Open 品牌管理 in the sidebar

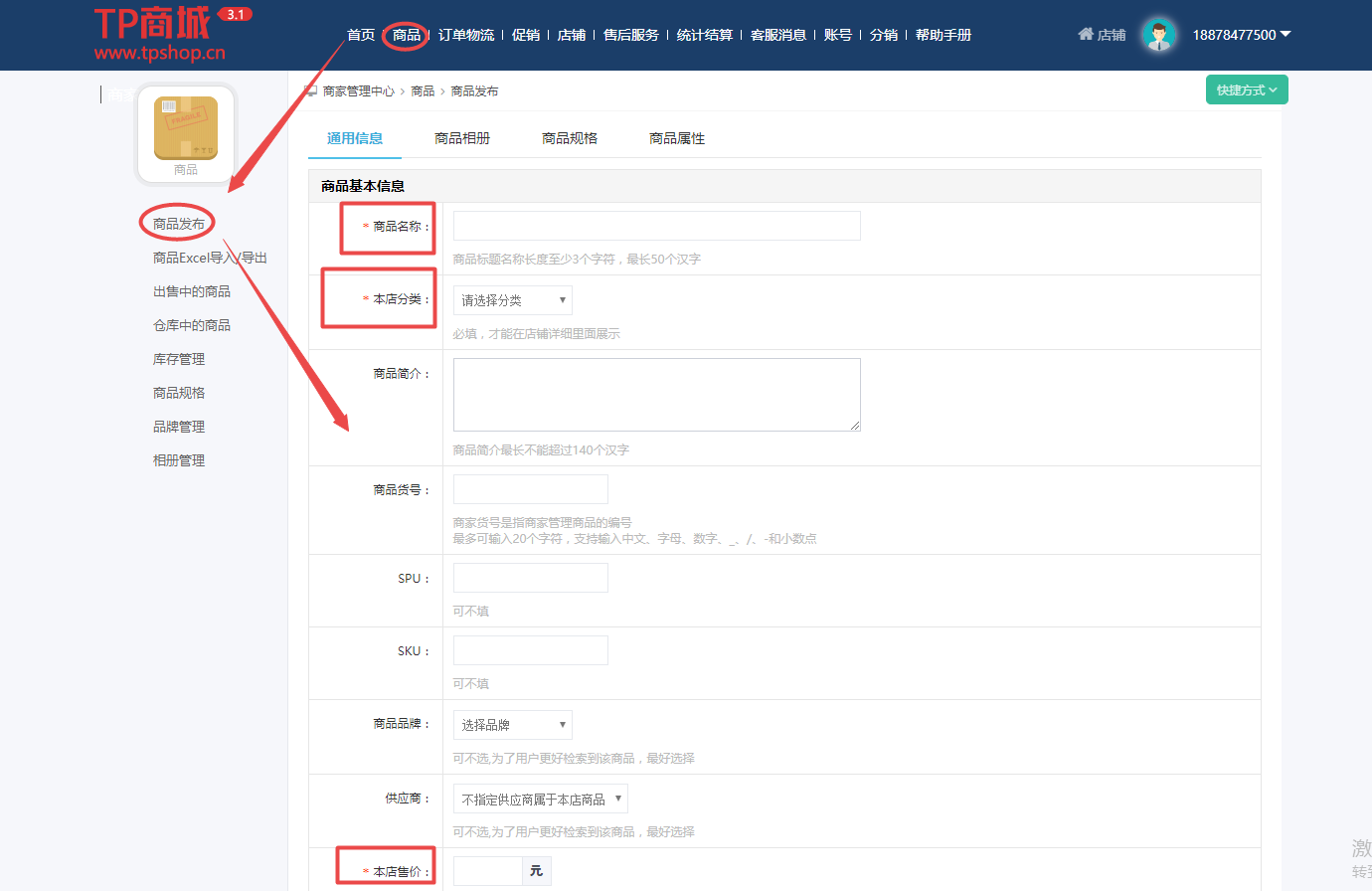coord(179,427)
